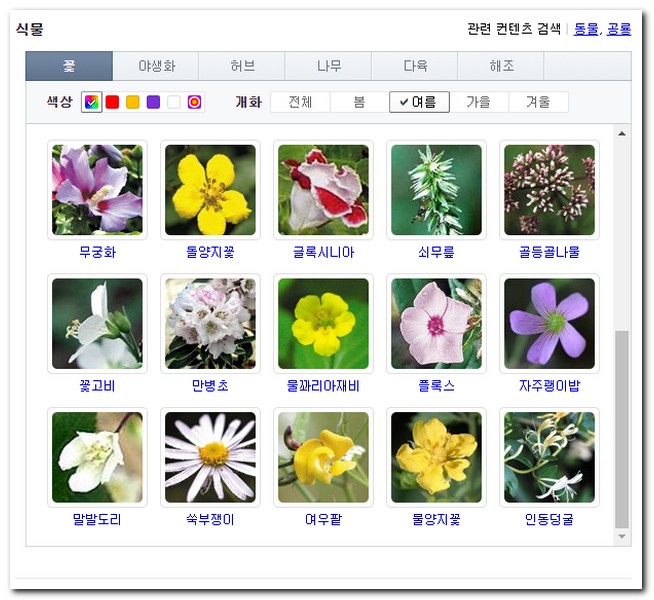Open the 꽃고비 white flower thumbnail
The width and height of the screenshot is (654, 600).
97,324
